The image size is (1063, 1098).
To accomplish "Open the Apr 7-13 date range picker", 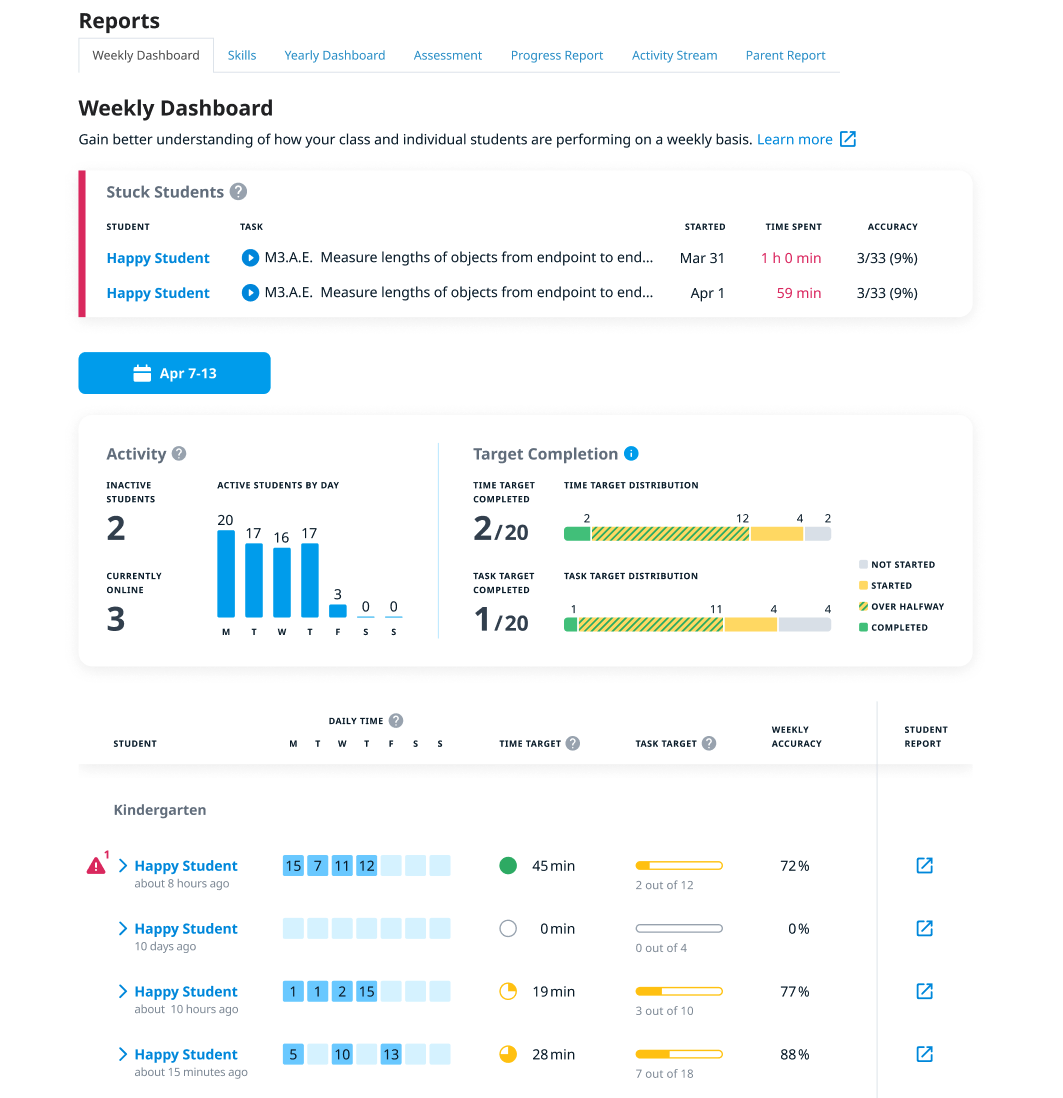I will pyautogui.click(x=174, y=373).
